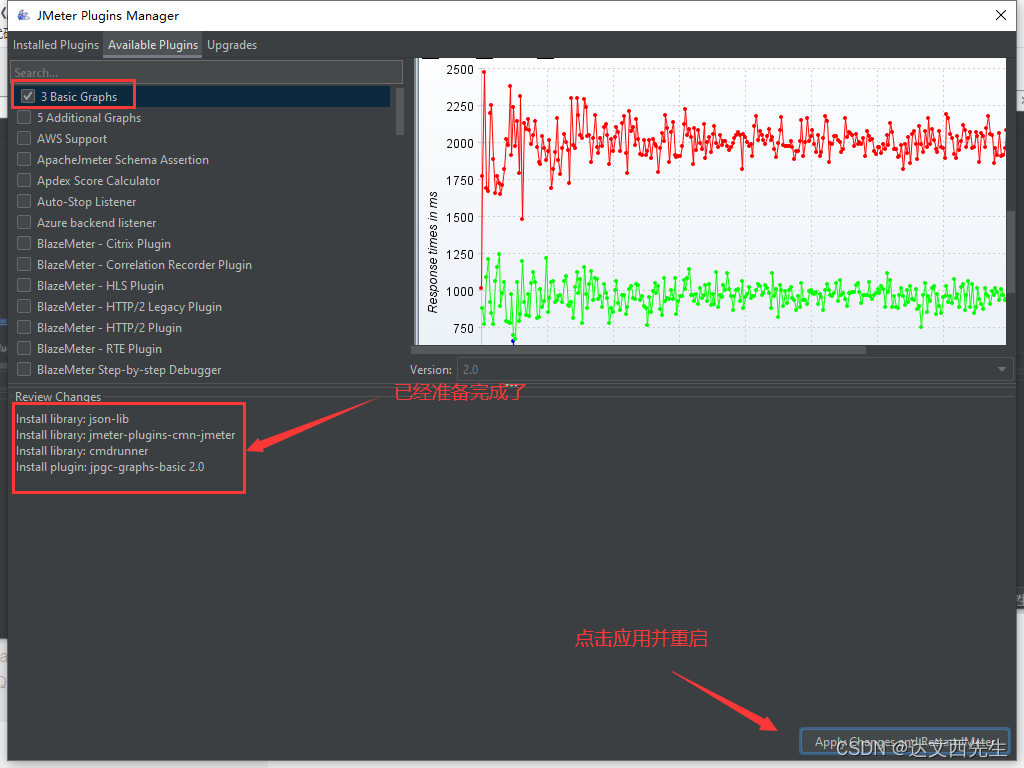Click the plugin list vertical scrollbar
Viewport: 1024px width, 768px height.
point(400,111)
